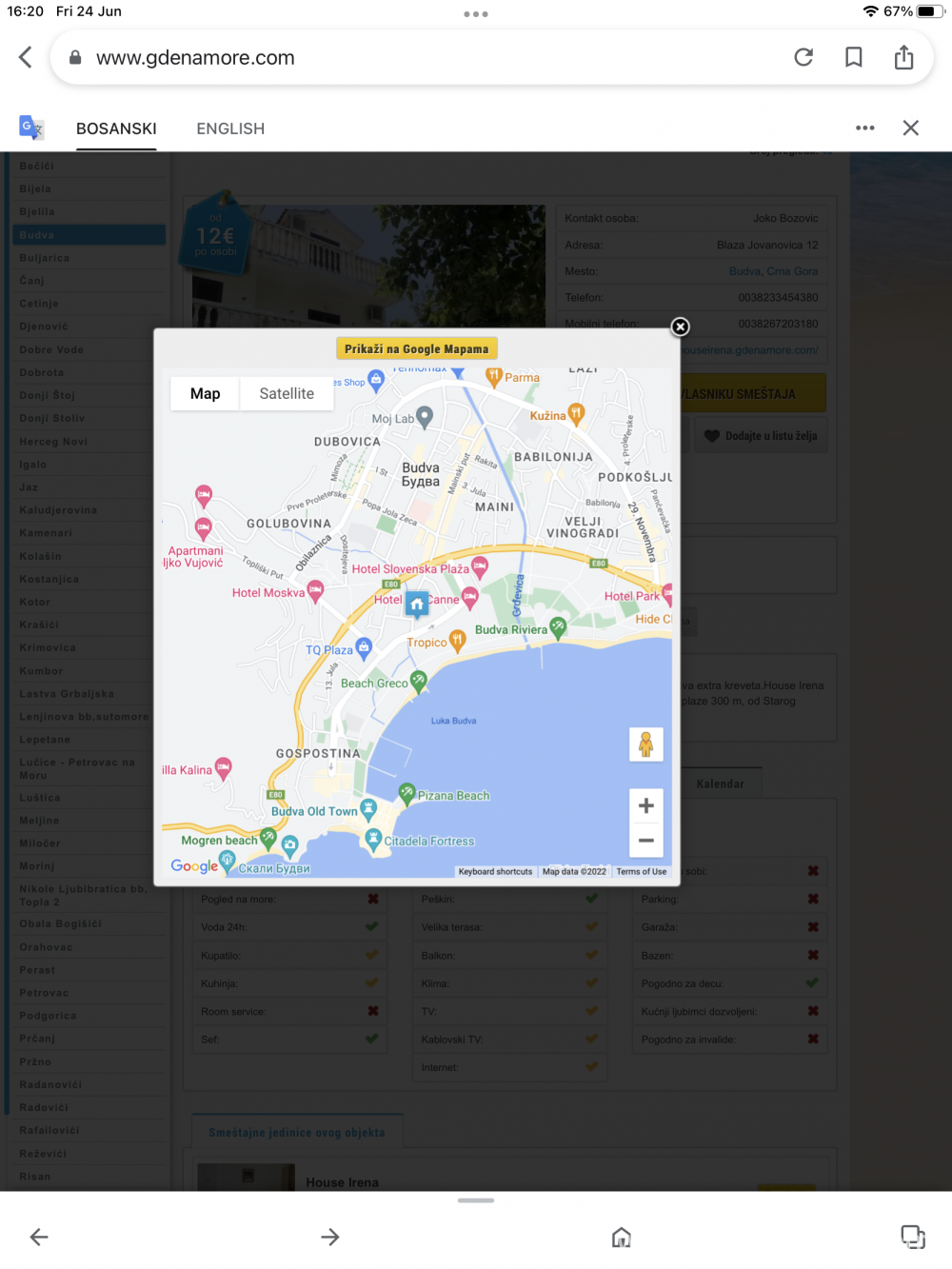
Task: Click the Budva Будва map label
Action: point(421,474)
